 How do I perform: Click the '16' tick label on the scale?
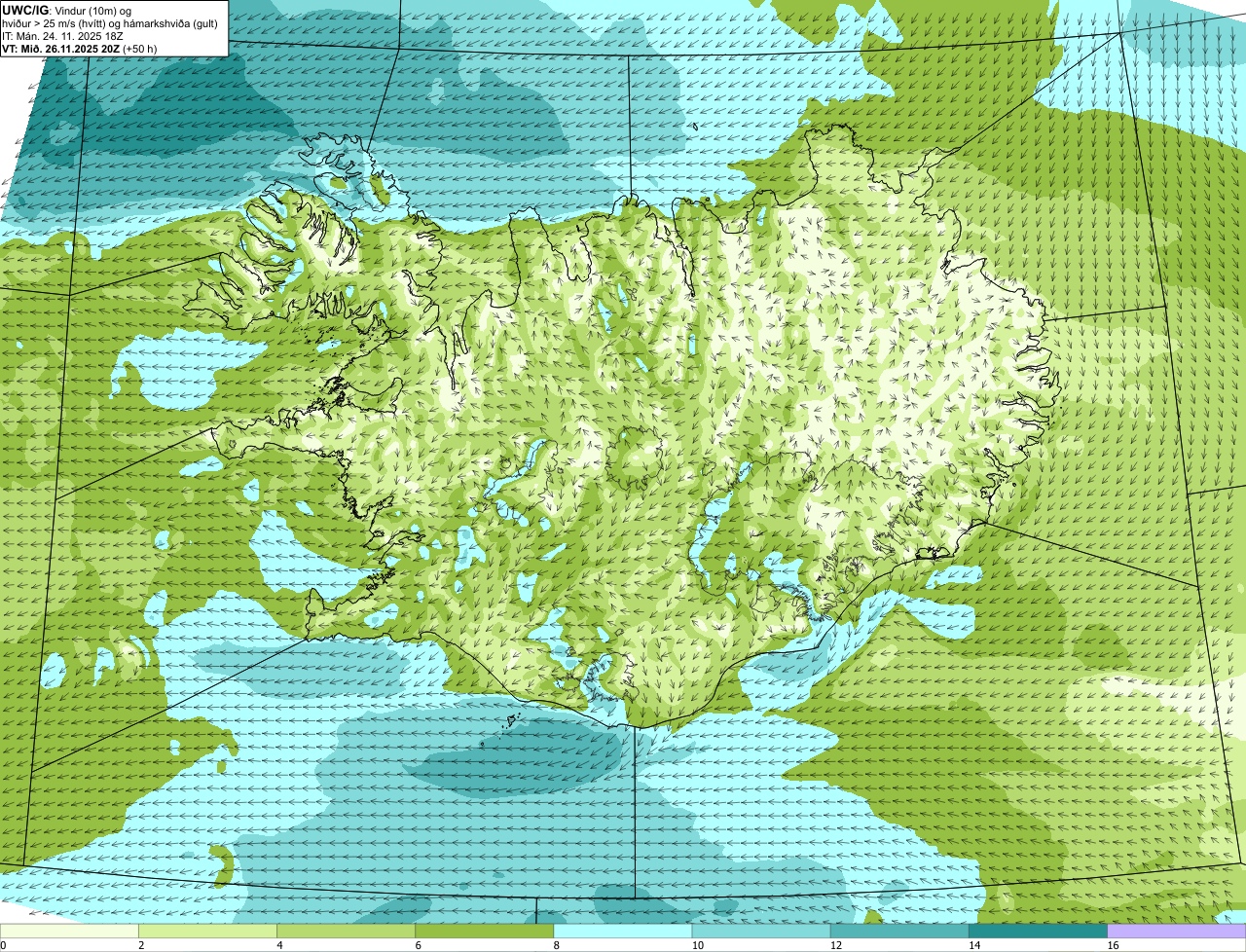tap(1113, 945)
